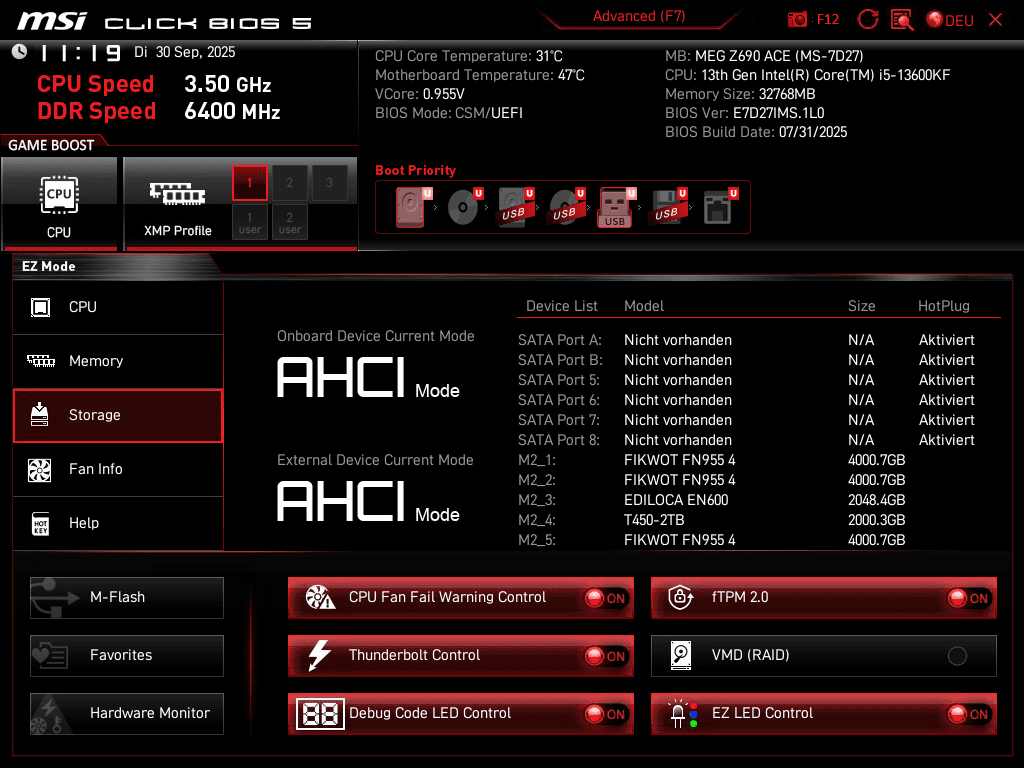Viewport: 1024px width, 768px height.
Task: Click the Fan Info fan icon in the sidebar
Action: click(40, 470)
